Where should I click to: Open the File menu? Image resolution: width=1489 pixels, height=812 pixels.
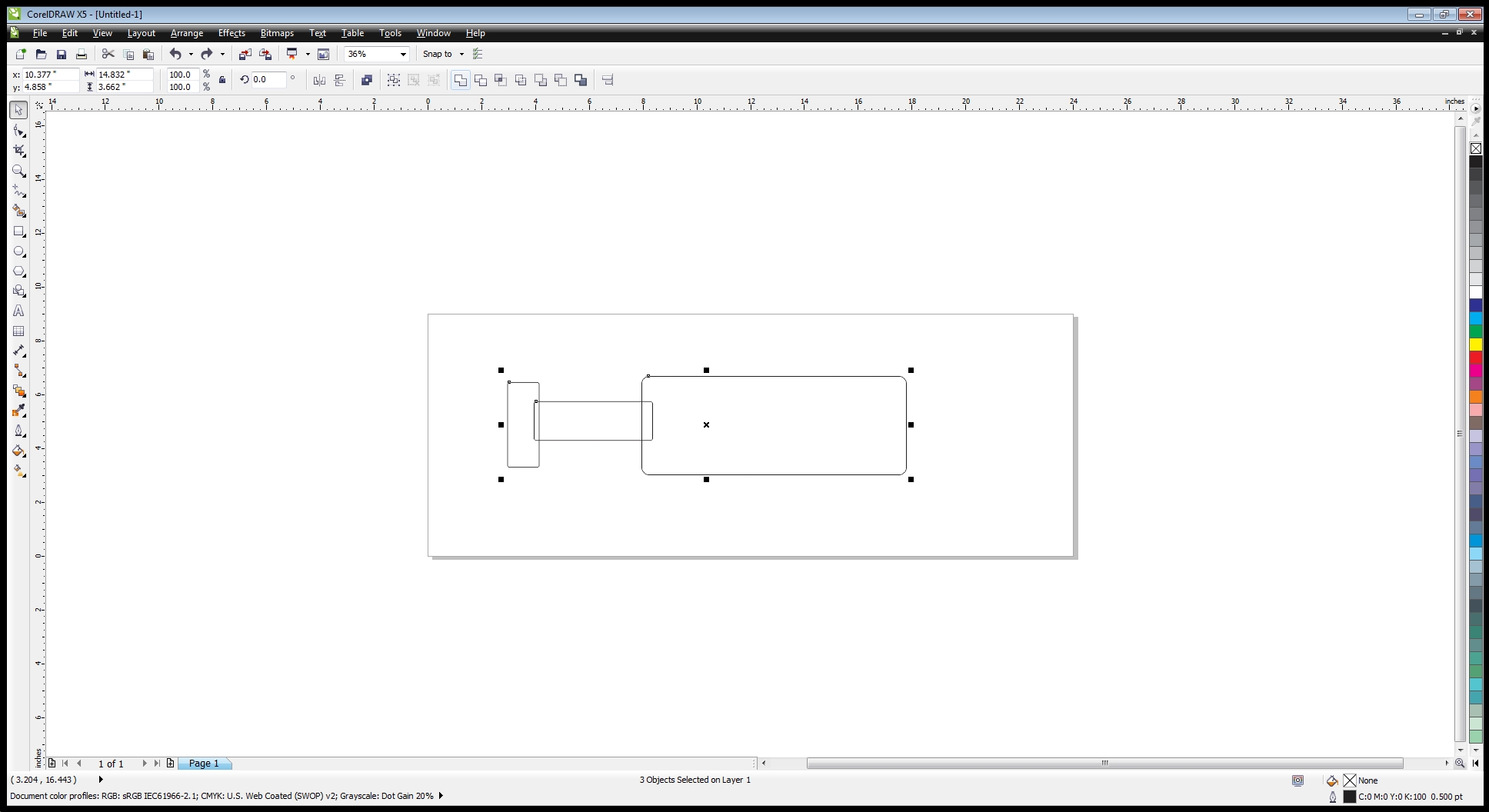[x=40, y=33]
